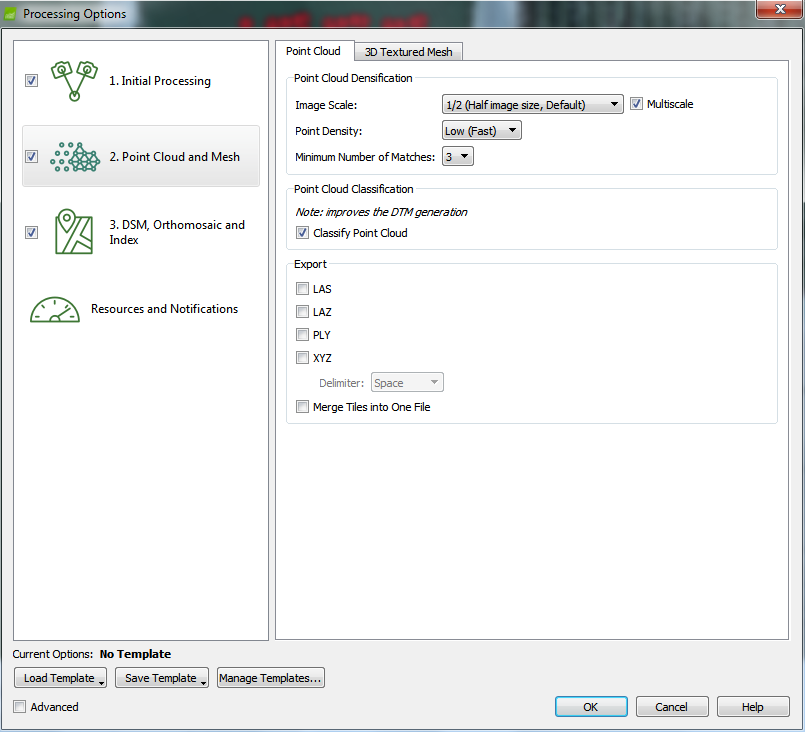Open Minimum Number of Matches dropdown

tap(457, 157)
